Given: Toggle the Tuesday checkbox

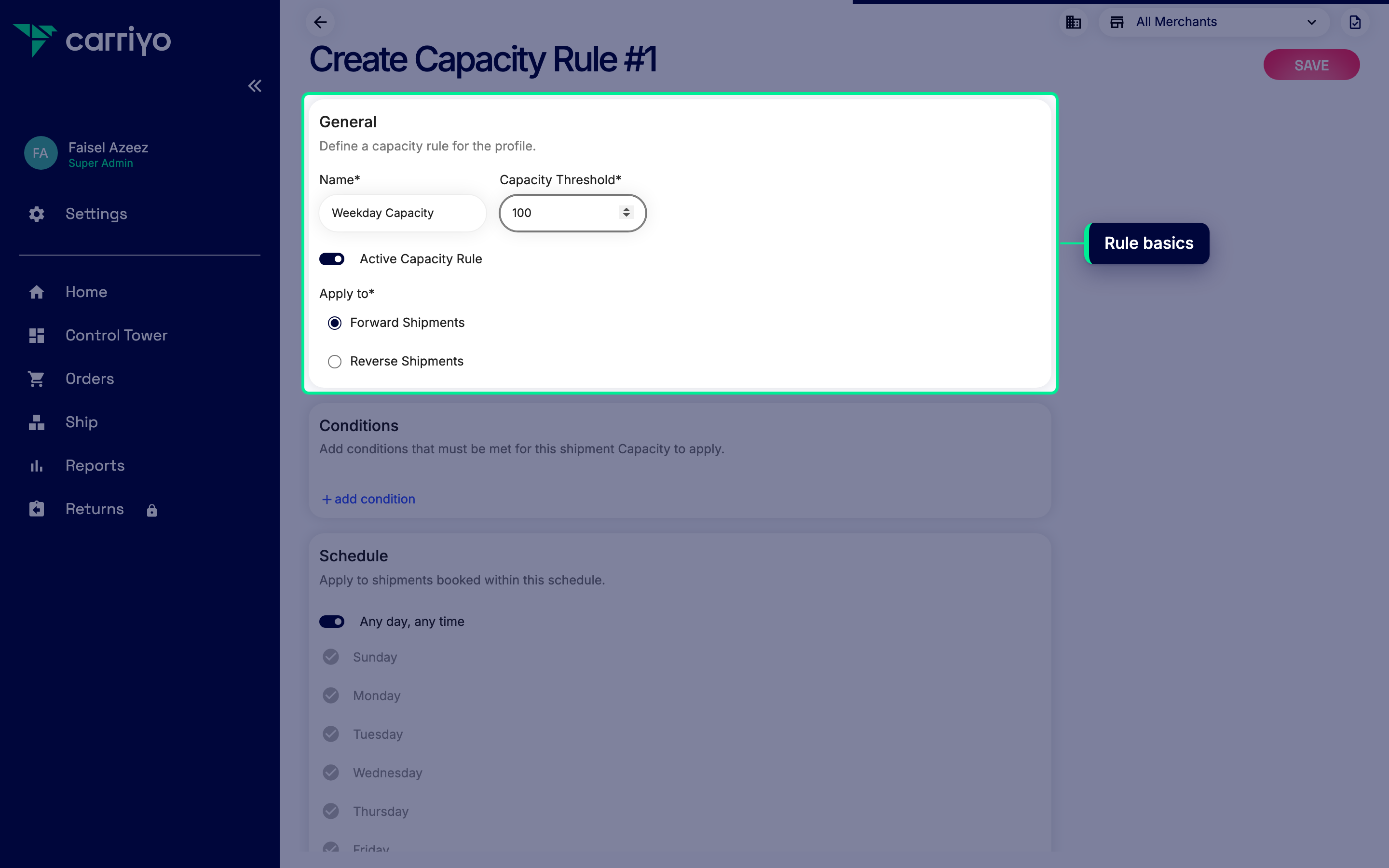Looking at the screenshot, I should tap(330, 733).
